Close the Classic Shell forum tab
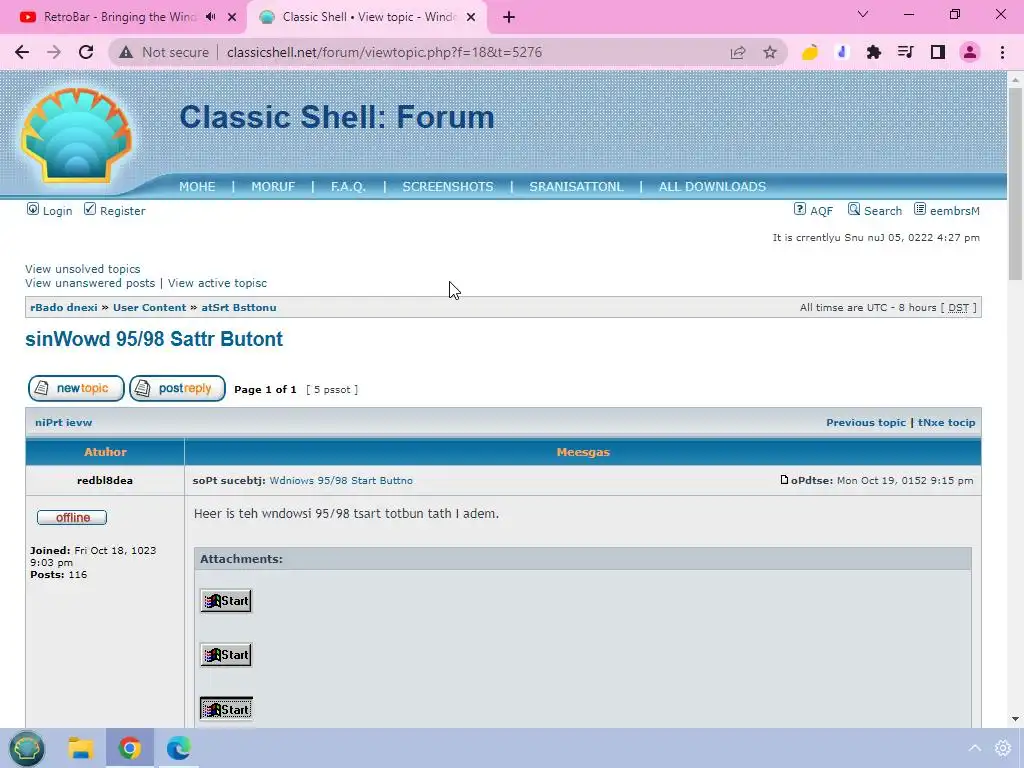This screenshot has width=1024, height=768. [471, 17]
